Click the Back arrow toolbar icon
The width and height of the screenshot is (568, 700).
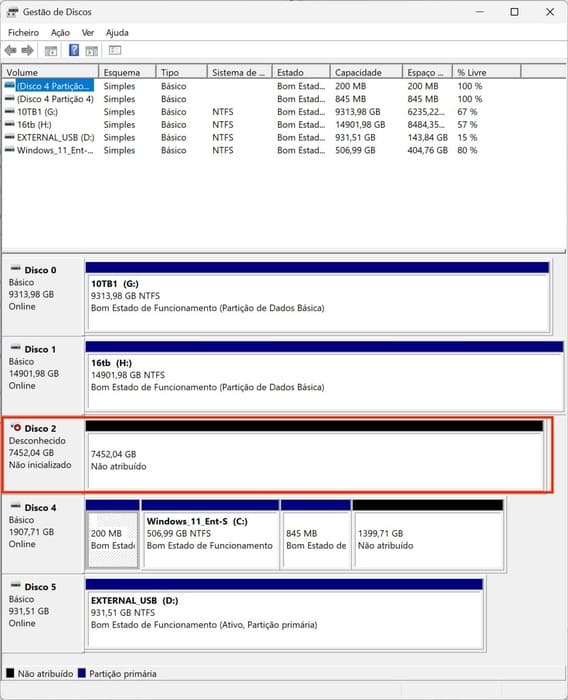(x=11, y=50)
